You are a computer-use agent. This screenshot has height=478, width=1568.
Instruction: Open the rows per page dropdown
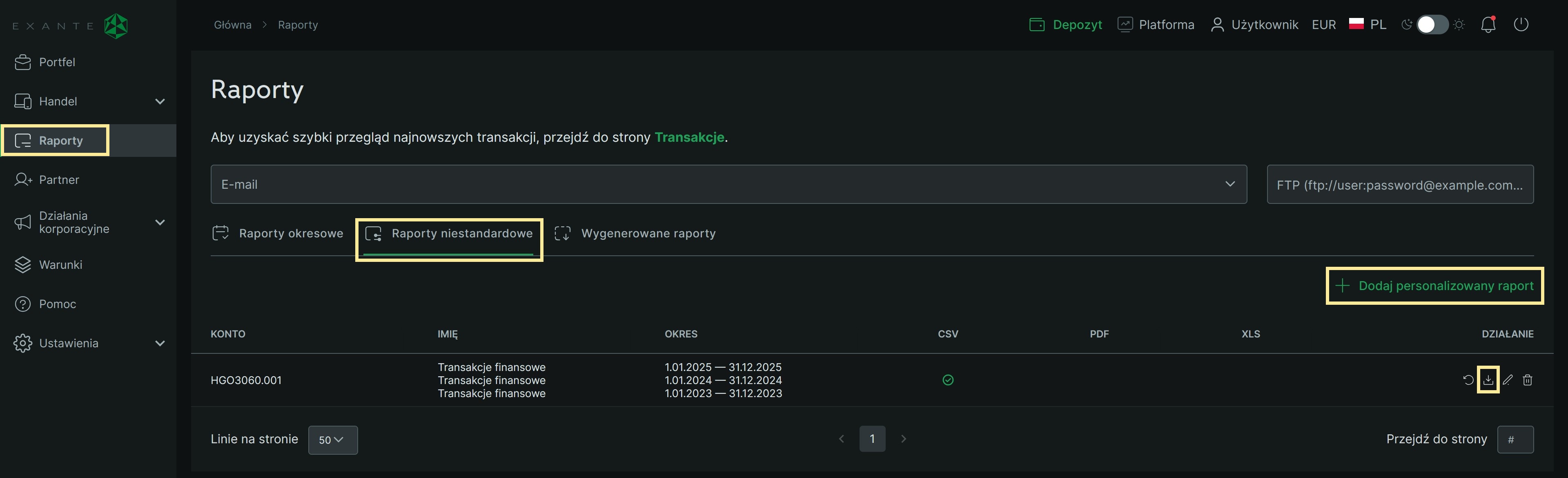click(332, 440)
